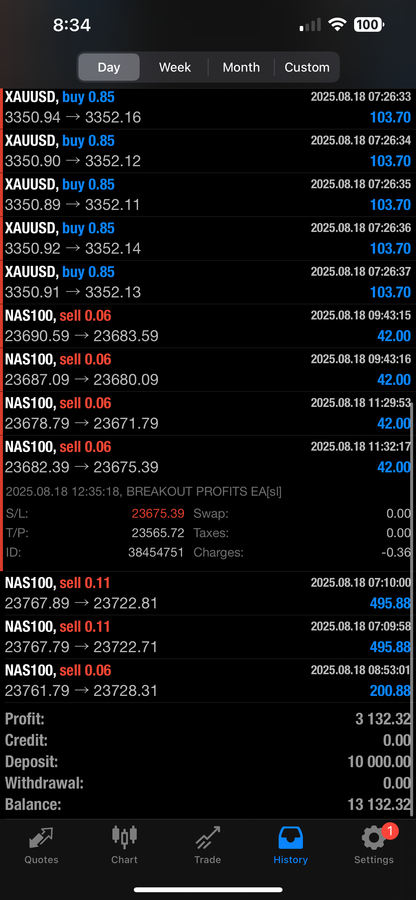Select the Day period tab
416x900 pixels.
point(108,67)
